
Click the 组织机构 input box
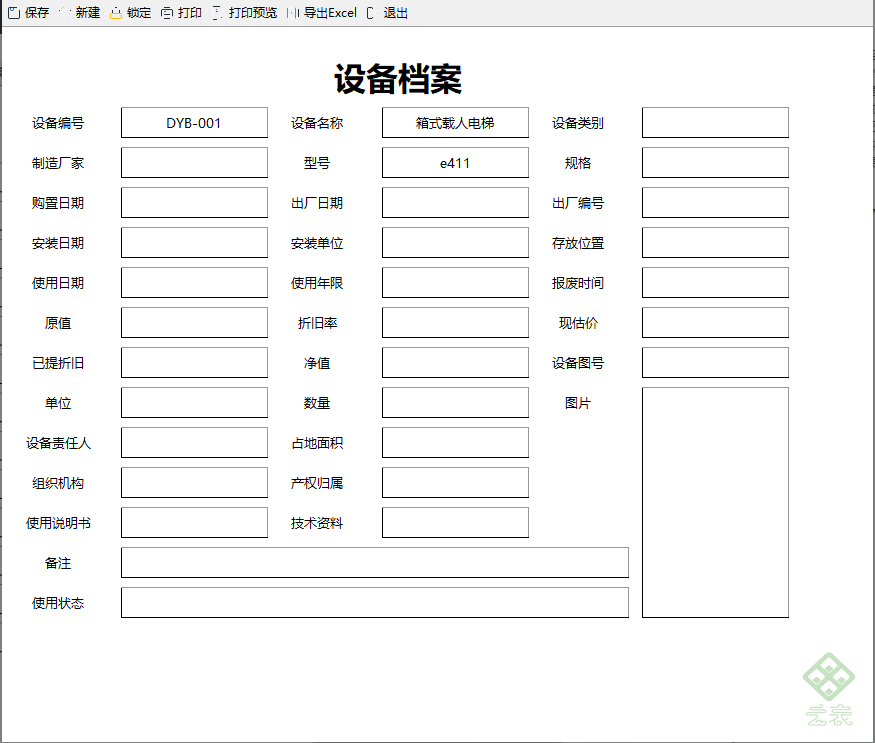194,483
